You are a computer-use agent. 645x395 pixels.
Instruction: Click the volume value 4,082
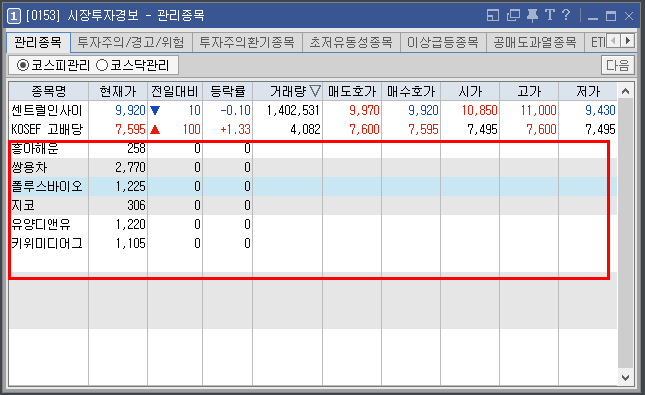click(x=305, y=130)
